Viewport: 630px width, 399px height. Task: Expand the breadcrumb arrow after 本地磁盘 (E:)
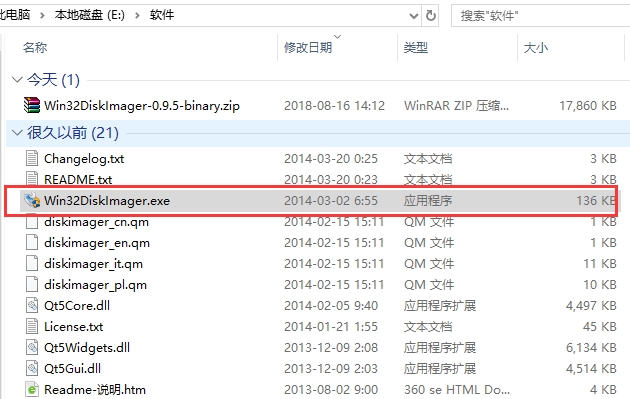[x=137, y=16]
